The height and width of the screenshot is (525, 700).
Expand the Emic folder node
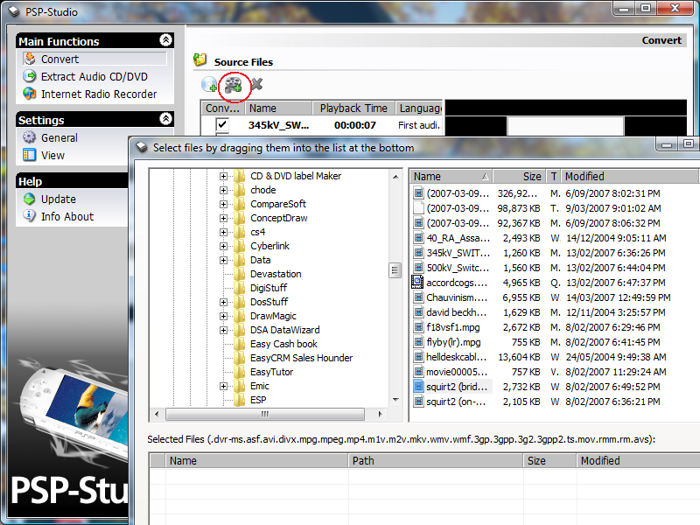click(x=223, y=386)
